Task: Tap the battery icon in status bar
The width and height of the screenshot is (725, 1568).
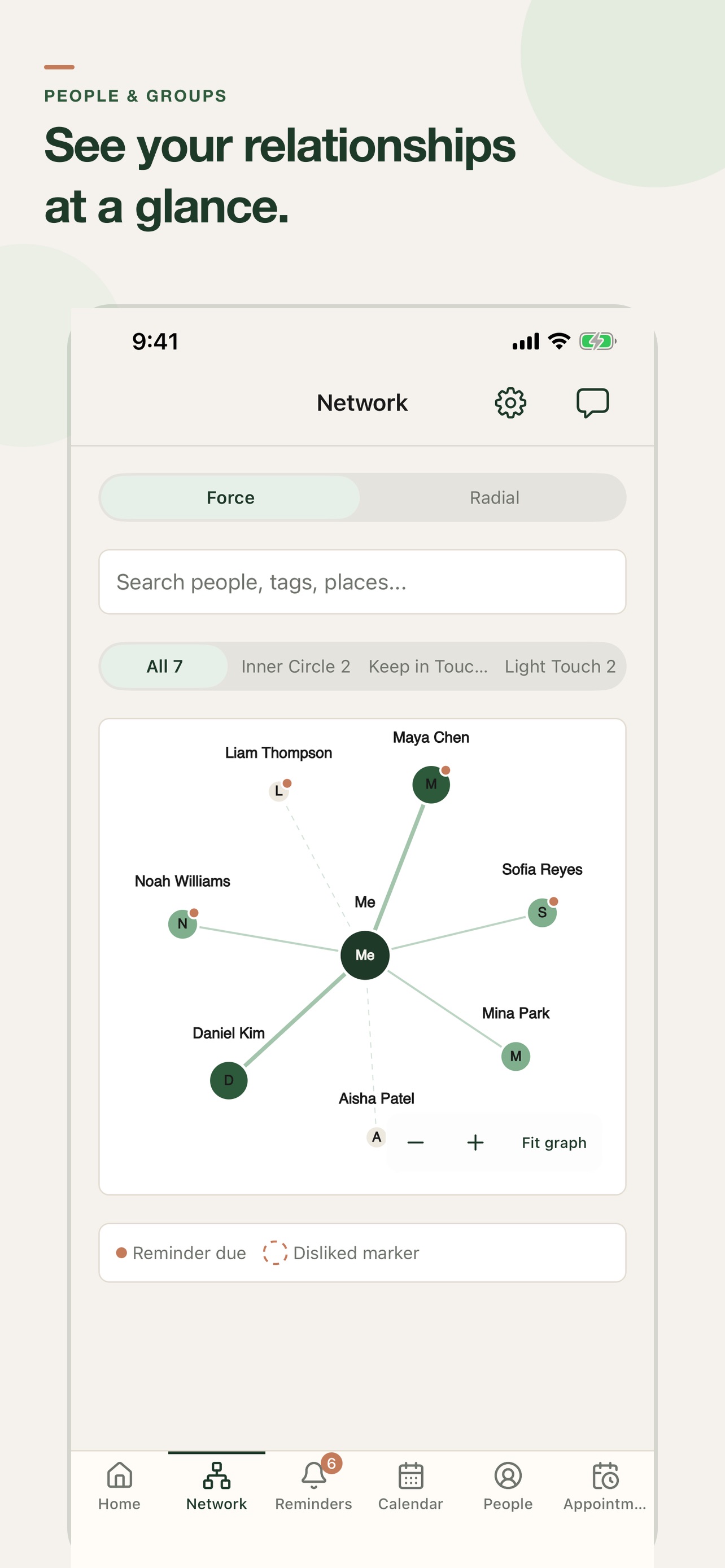Action: tap(597, 341)
